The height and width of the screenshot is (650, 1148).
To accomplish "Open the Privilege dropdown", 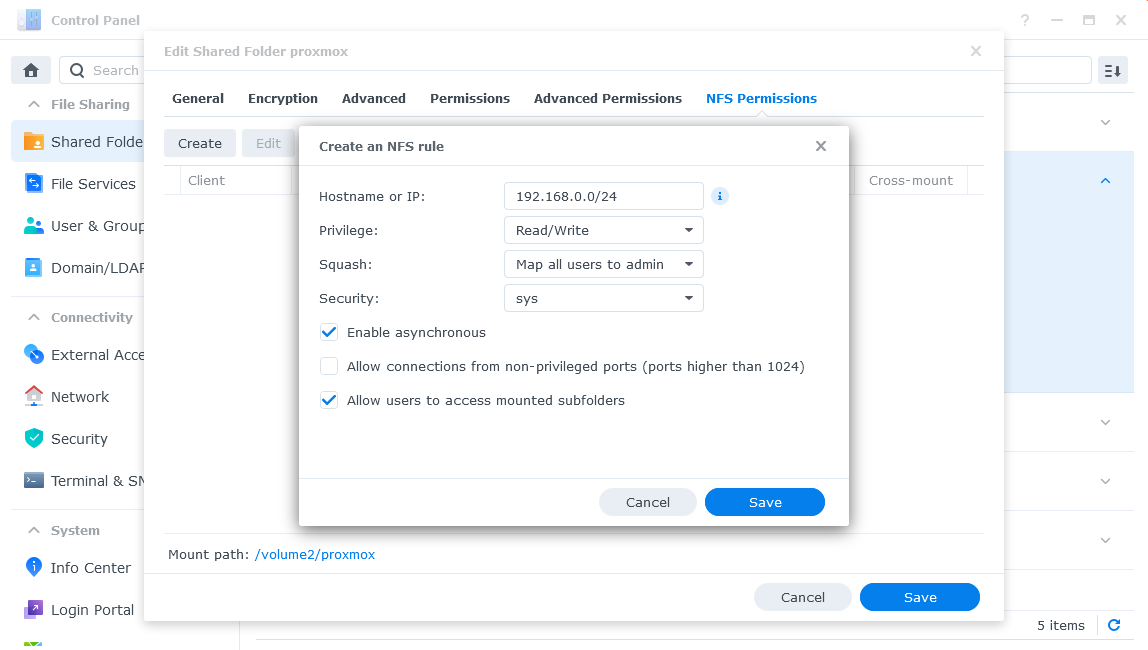I will (x=603, y=230).
